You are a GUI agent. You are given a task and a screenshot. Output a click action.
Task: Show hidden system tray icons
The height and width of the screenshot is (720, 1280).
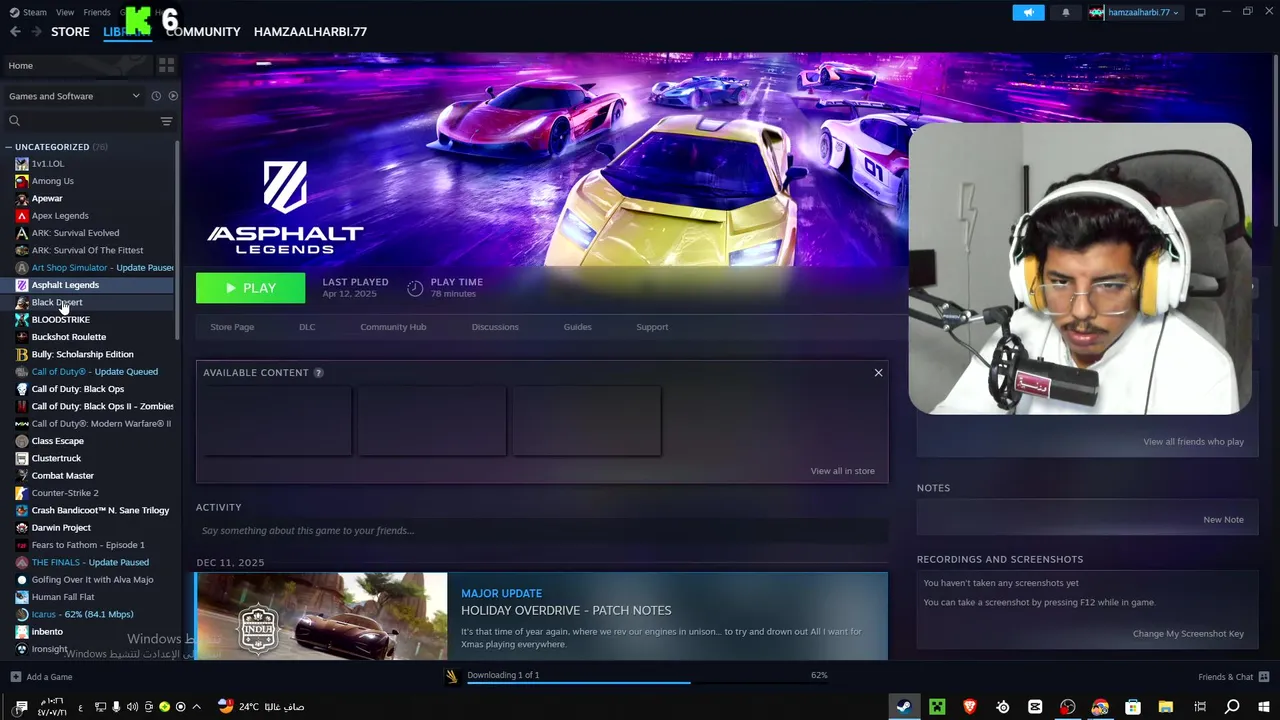point(196,707)
